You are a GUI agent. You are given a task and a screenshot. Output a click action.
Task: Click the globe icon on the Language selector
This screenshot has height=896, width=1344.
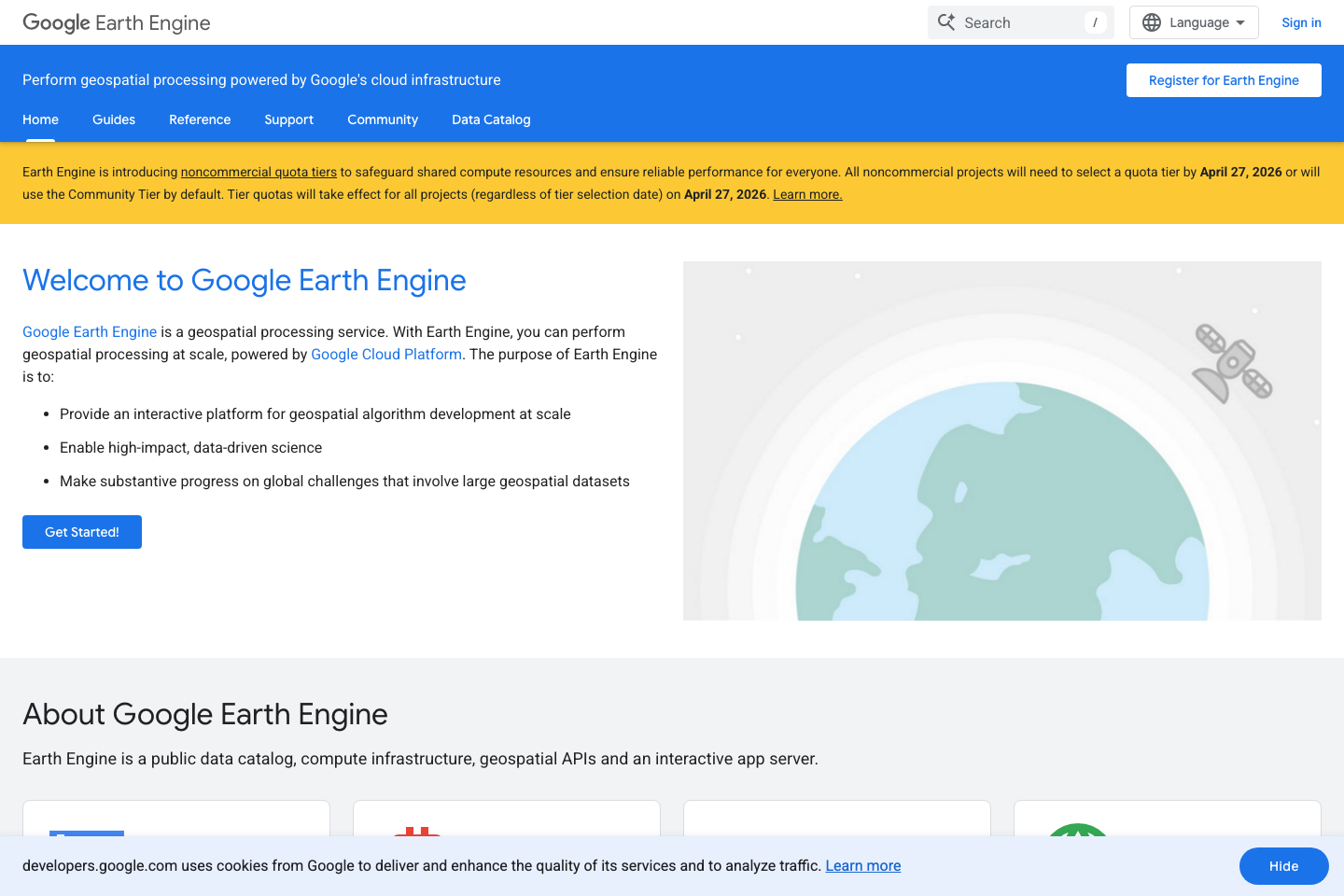pyautogui.click(x=1151, y=21)
